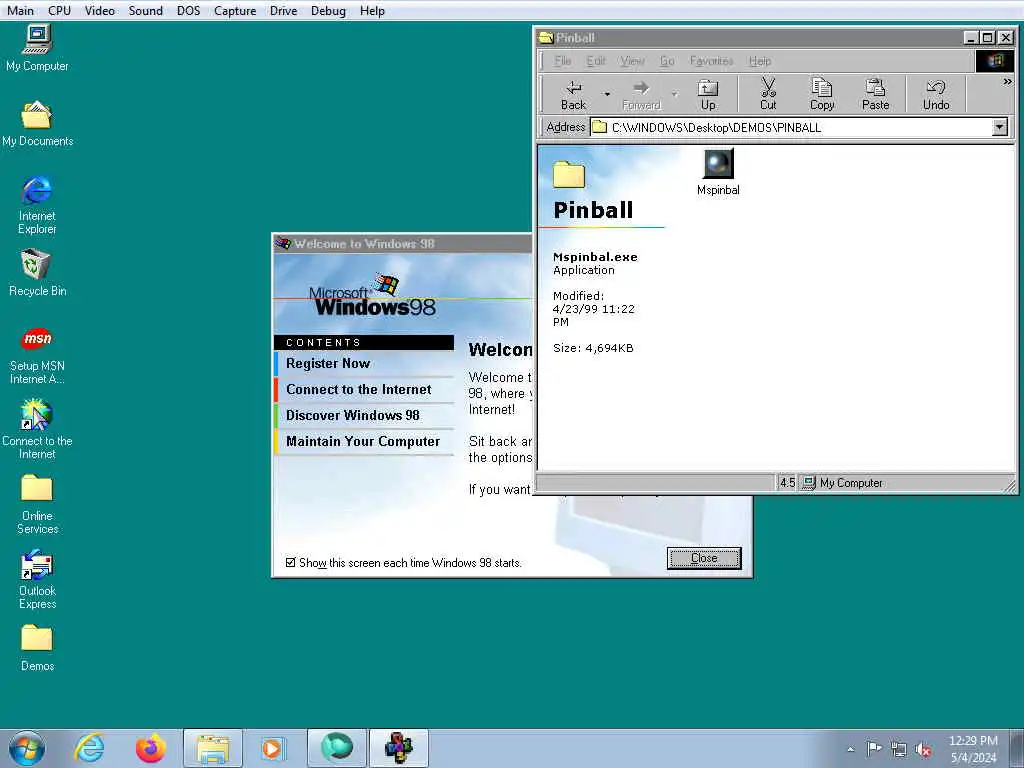Open the Address bar dropdown

click(x=999, y=127)
